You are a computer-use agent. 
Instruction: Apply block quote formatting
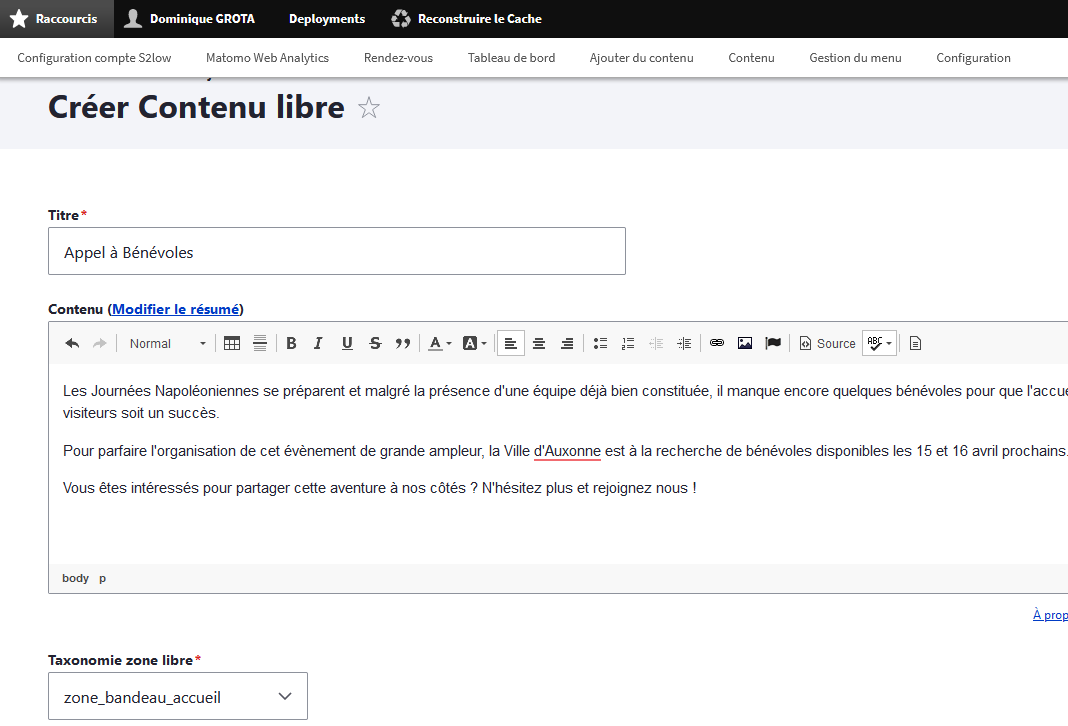(x=403, y=343)
